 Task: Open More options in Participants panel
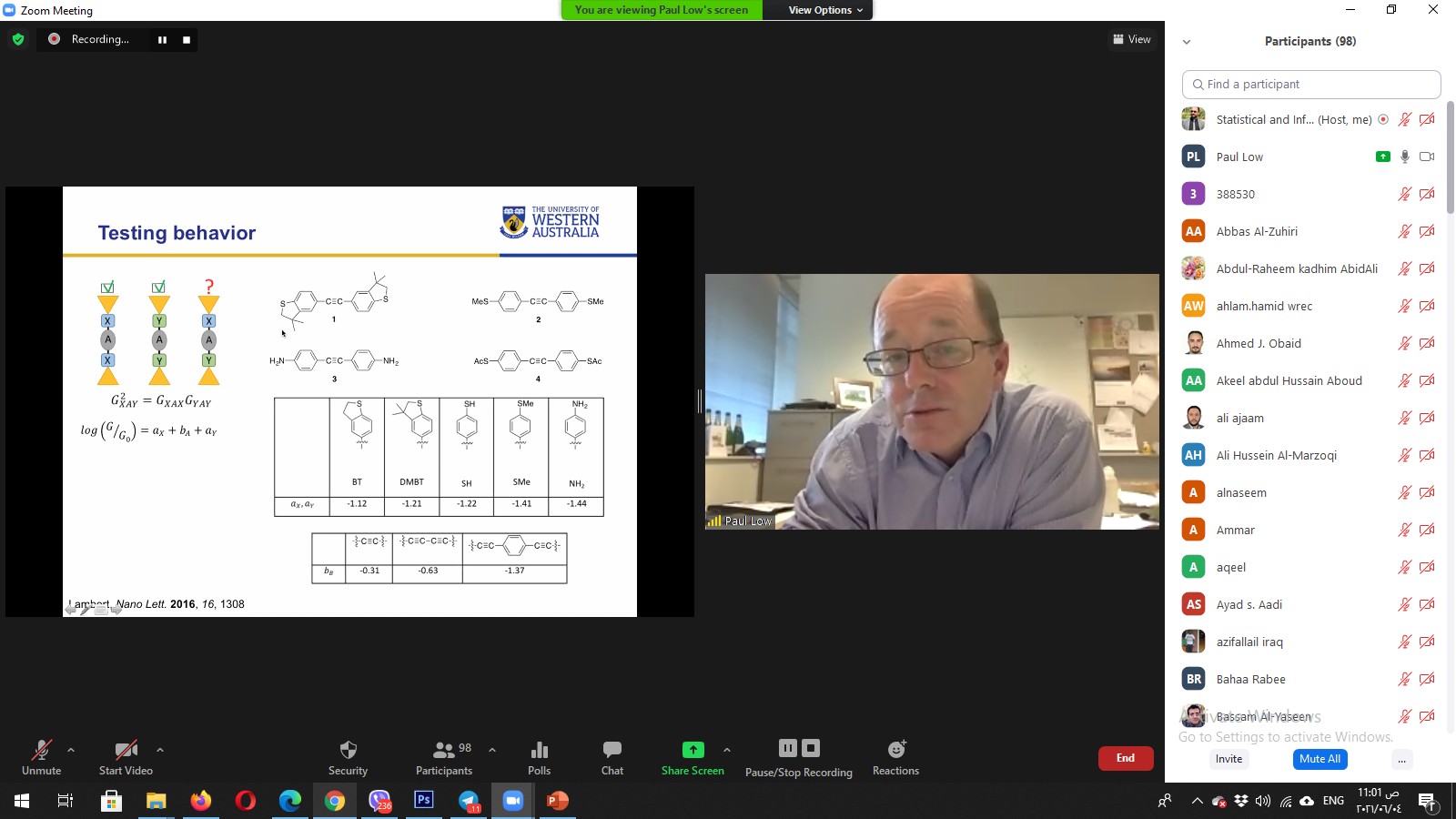tap(1401, 759)
